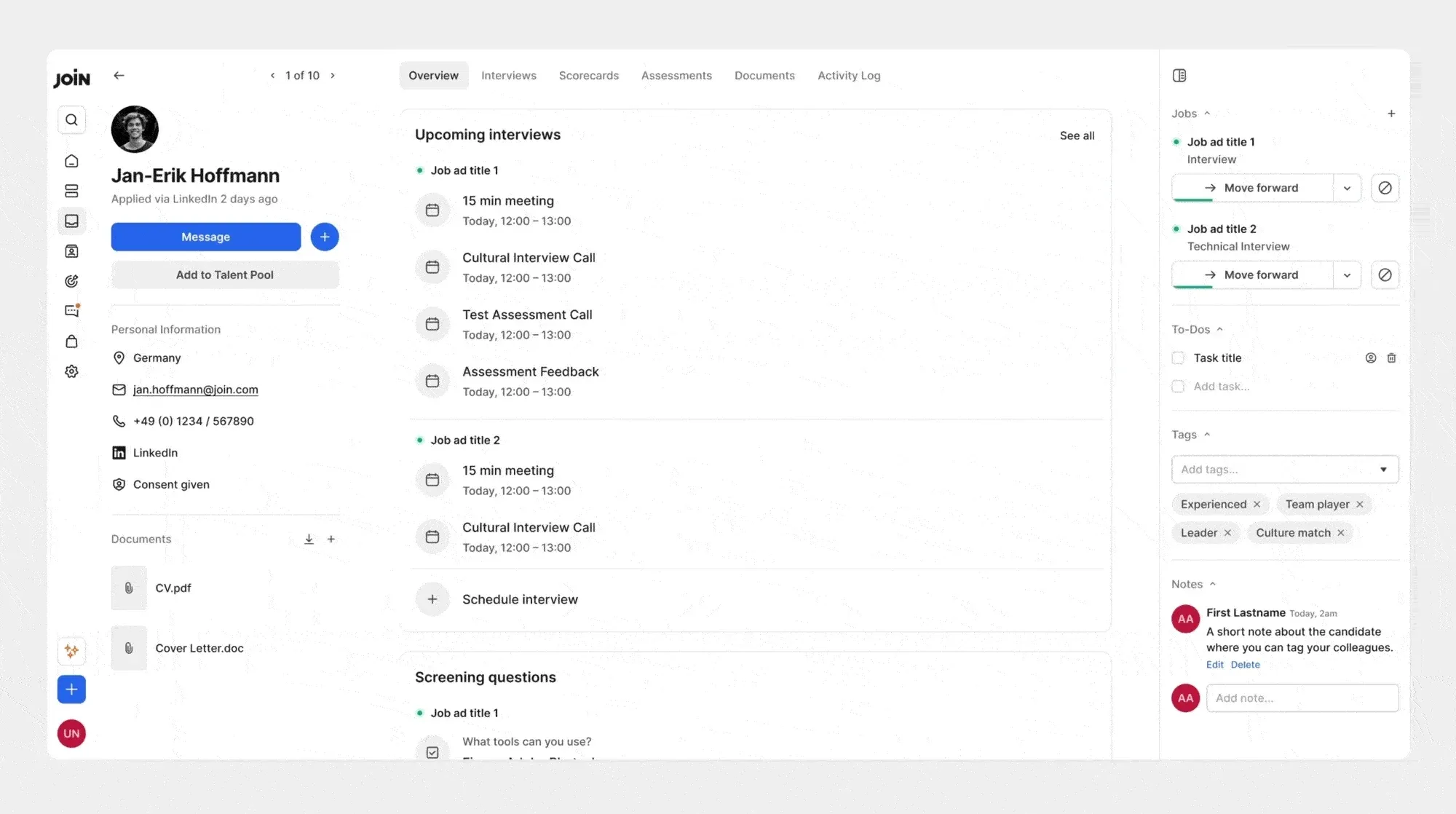Check the Task title checkbox
The width and height of the screenshot is (1456, 814).
pyautogui.click(x=1178, y=358)
